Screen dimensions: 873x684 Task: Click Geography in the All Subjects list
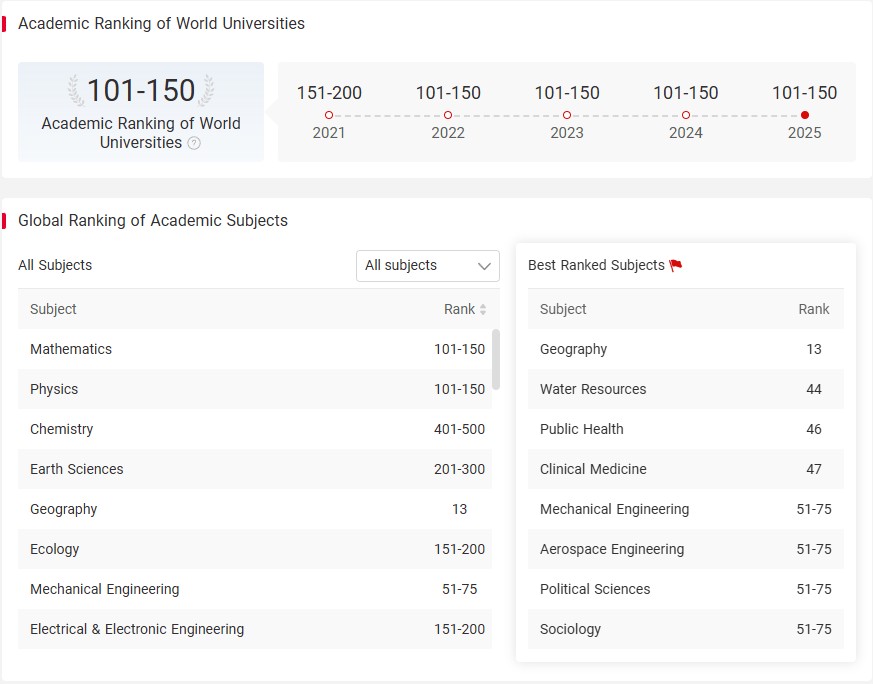tap(255, 509)
